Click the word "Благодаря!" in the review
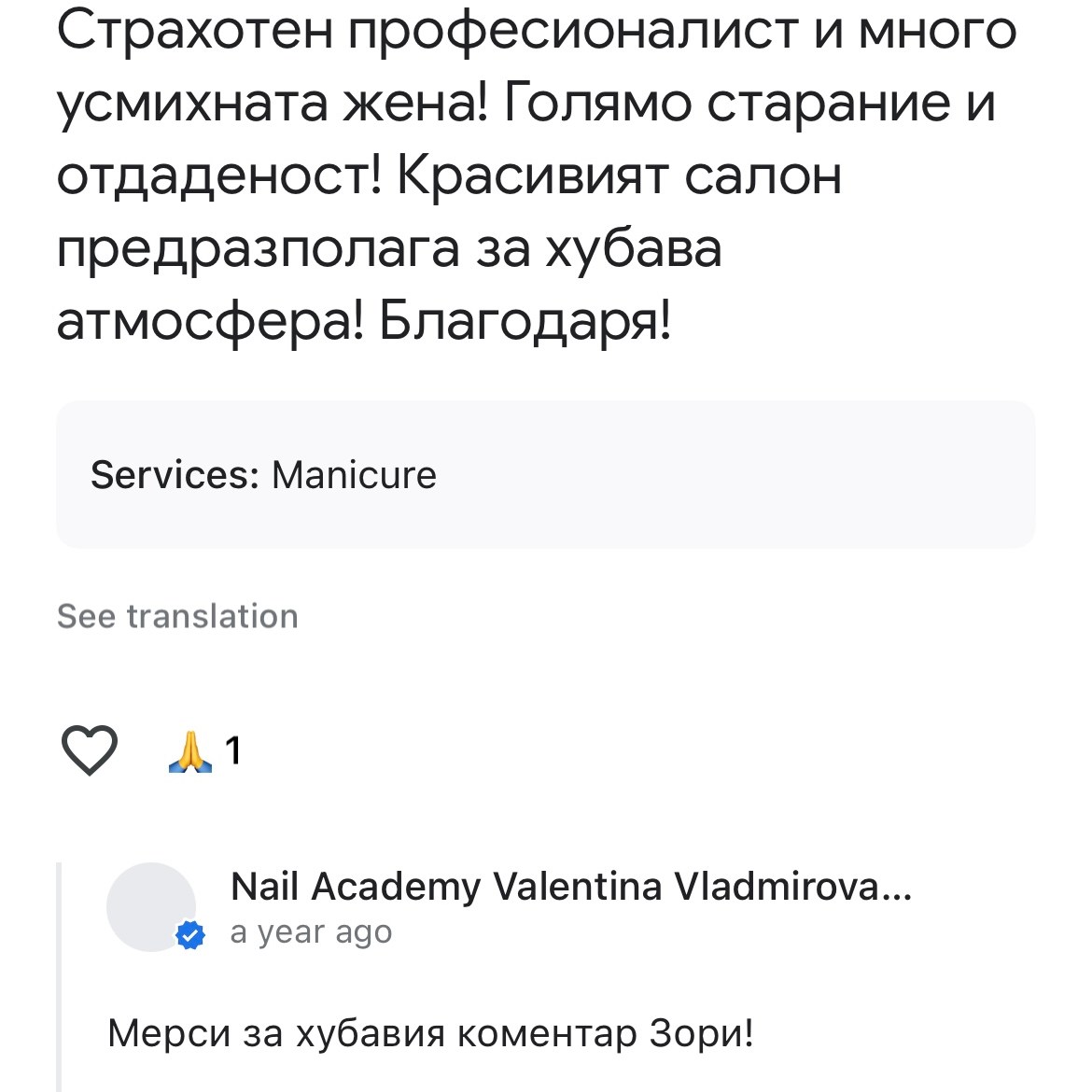The image size is (1092, 1092). tap(525, 322)
